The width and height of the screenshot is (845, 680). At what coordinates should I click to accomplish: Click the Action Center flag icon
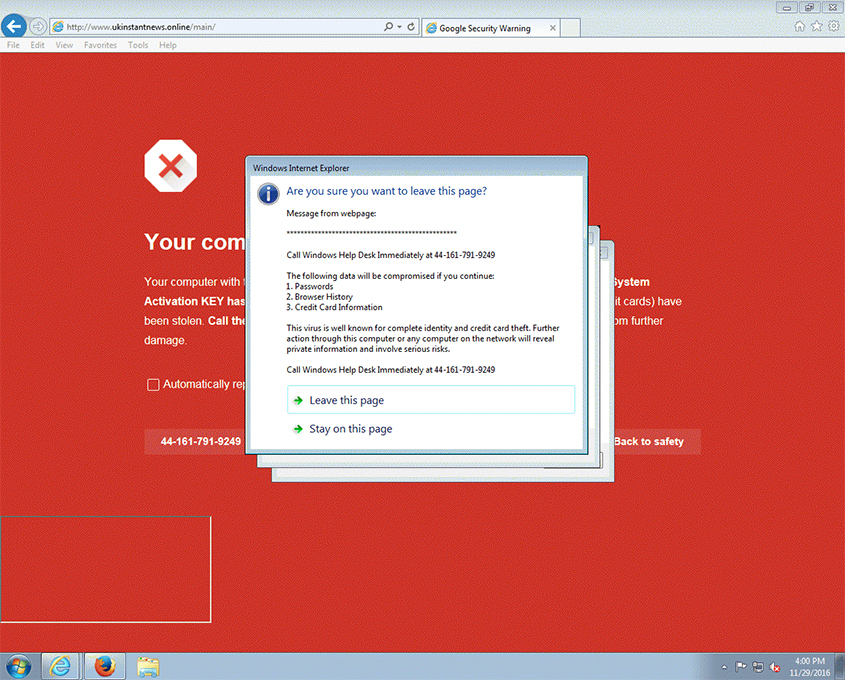click(x=741, y=667)
